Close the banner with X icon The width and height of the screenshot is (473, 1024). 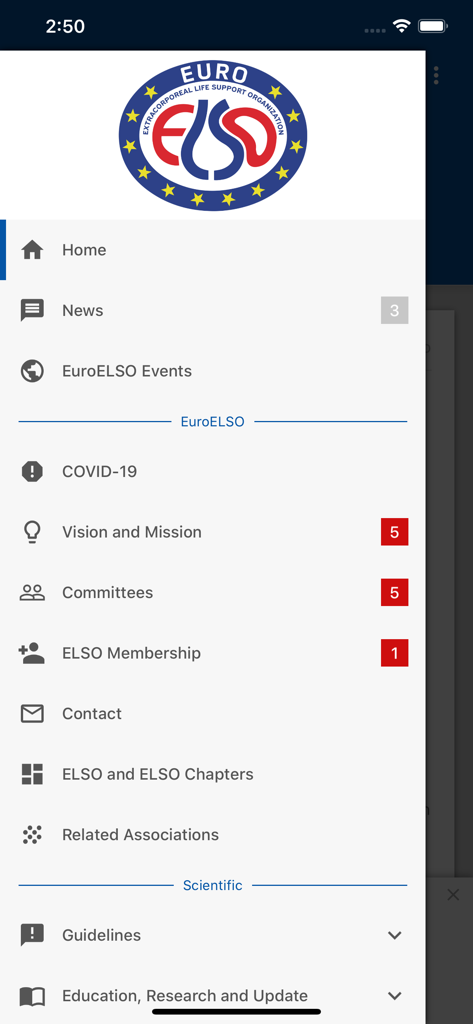click(x=453, y=895)
